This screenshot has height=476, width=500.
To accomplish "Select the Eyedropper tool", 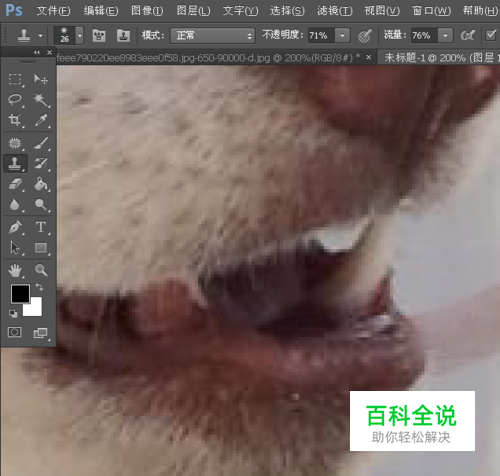I will pos(41,120).
